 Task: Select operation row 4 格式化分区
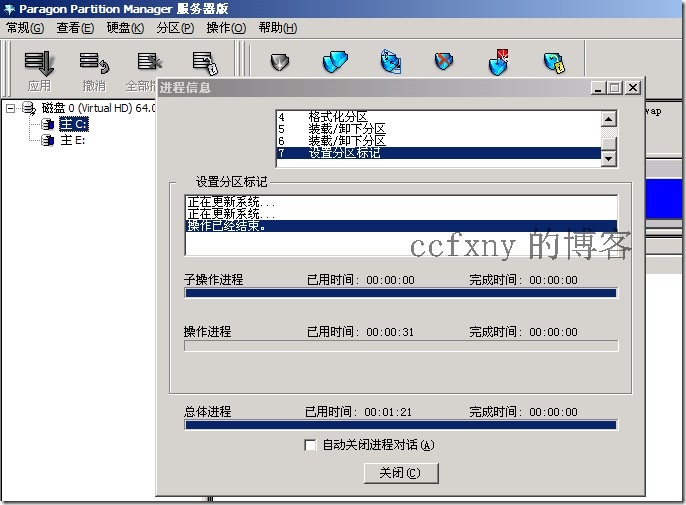[x=438, y=117]
